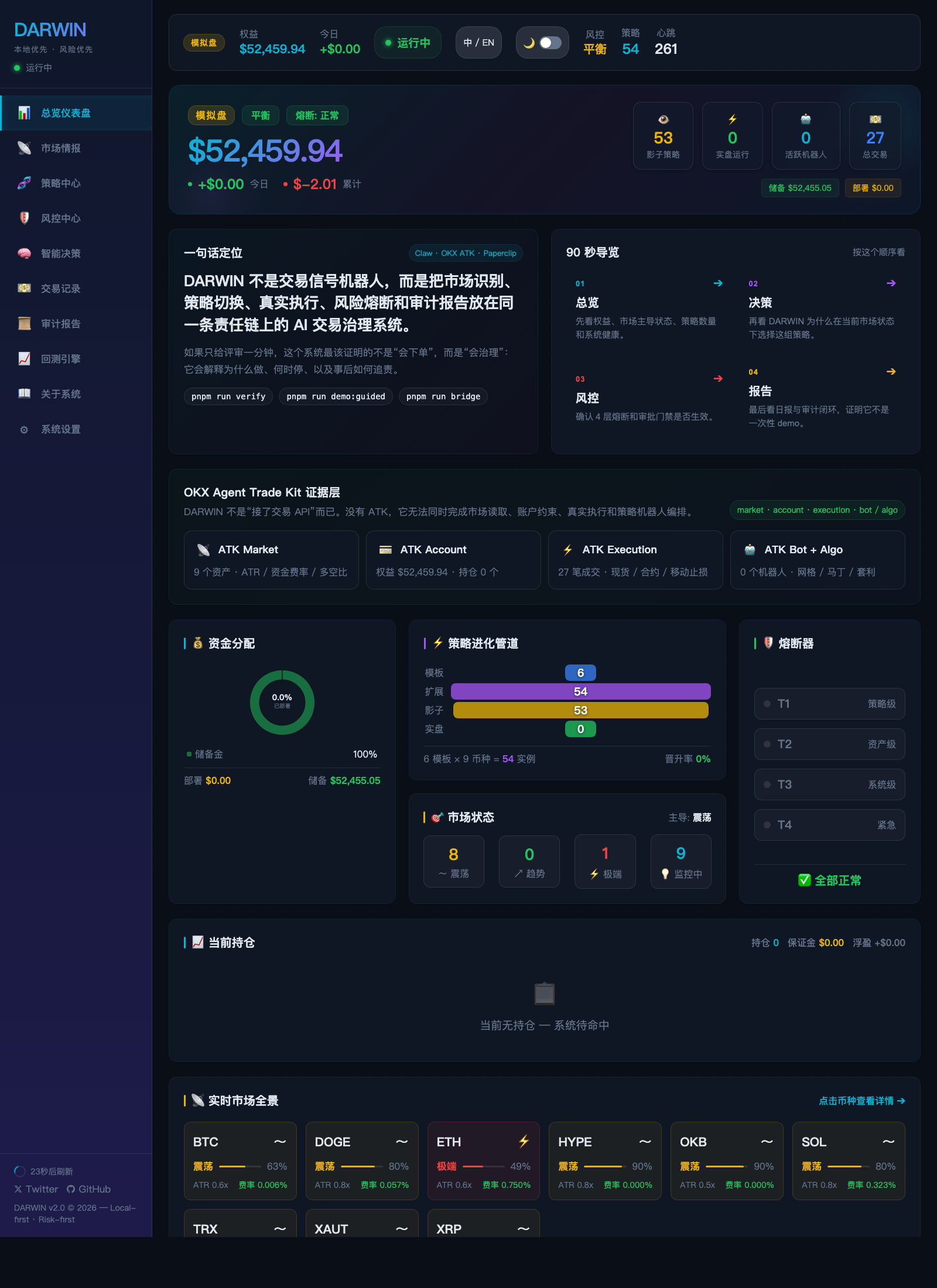Click the GitHub icon in the footer

tap(71, 1188)
